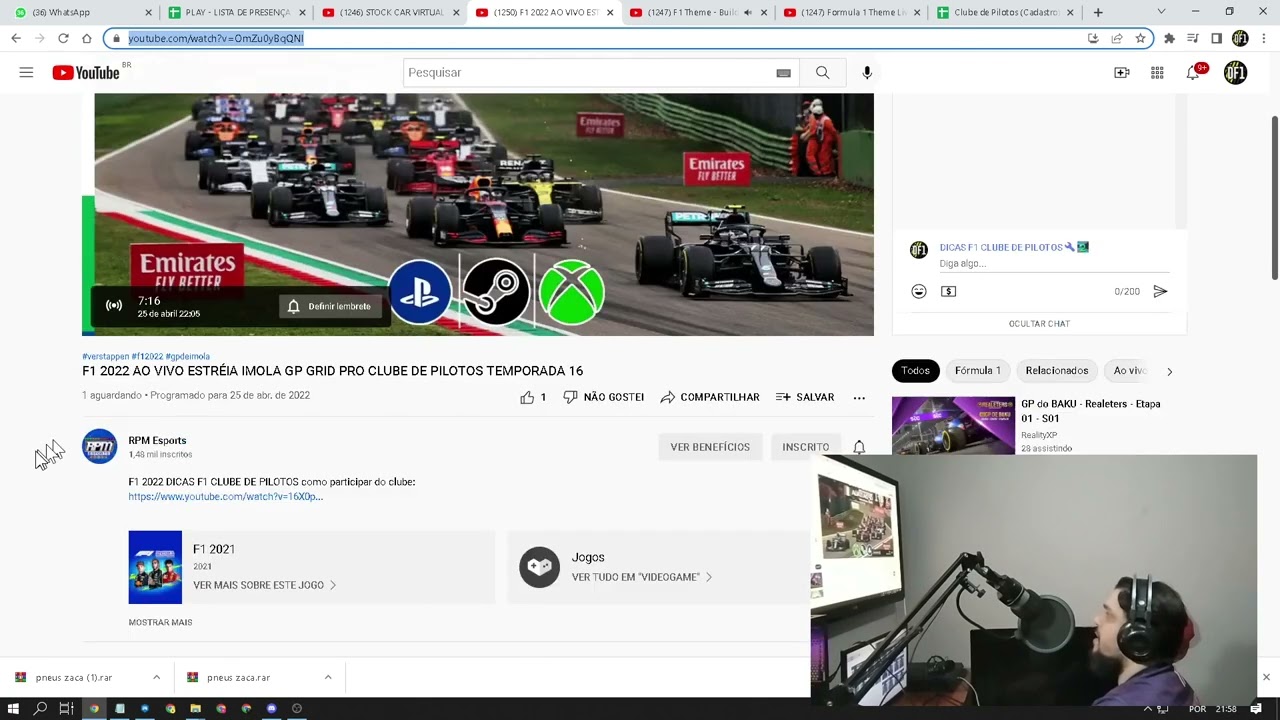Open the Create video camera icon
The height and width of the screenshot is (720, 1280).
pyautogui.click(x=1121, y=72)
